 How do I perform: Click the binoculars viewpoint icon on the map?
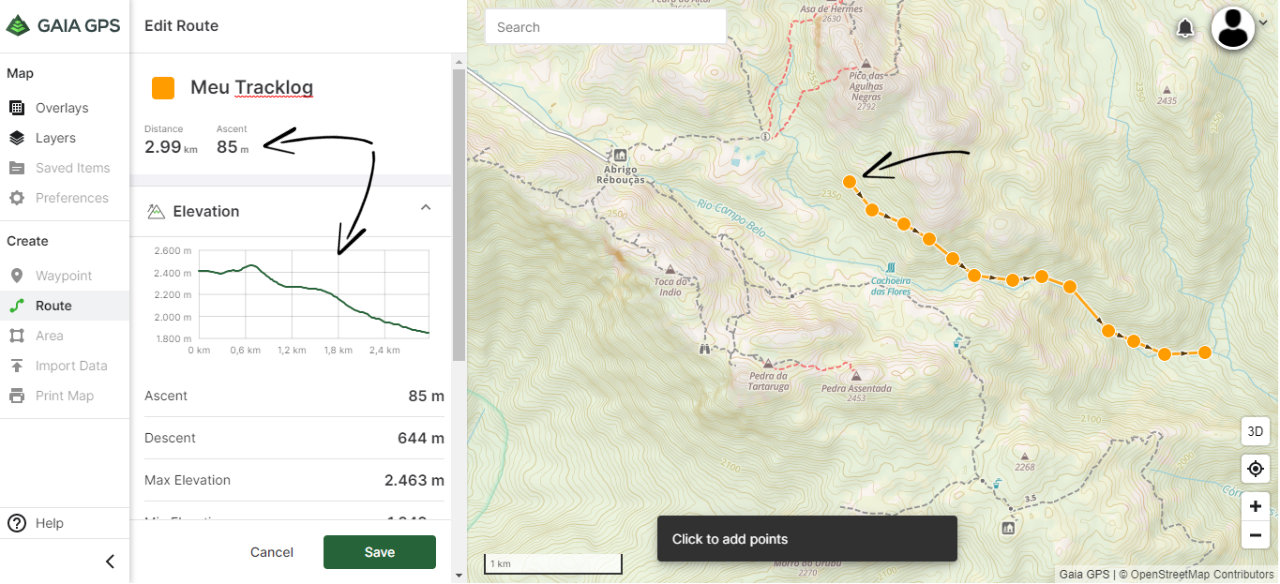point(707,349)
